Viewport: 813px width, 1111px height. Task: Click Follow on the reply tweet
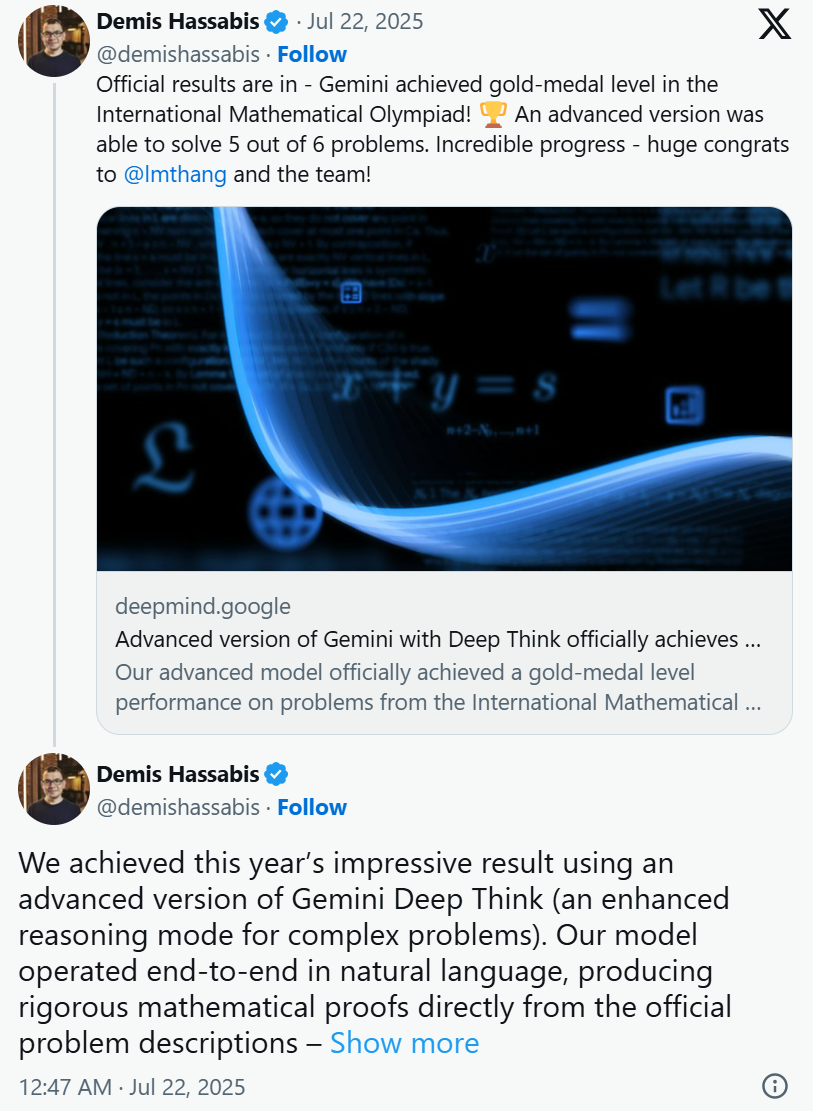(311, 807)
